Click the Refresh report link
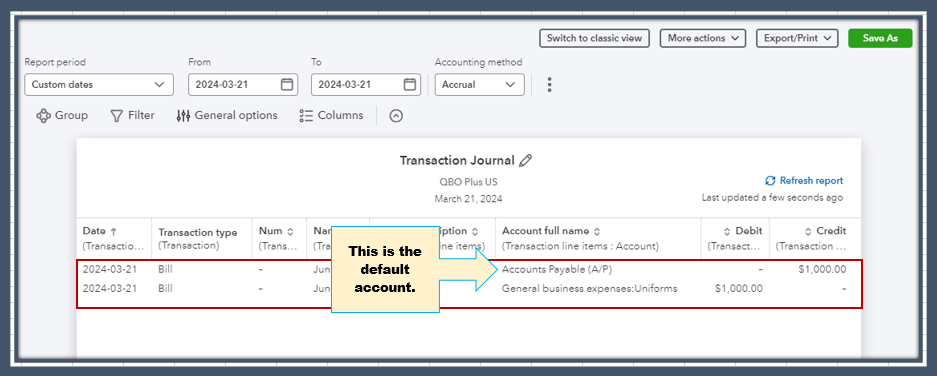Image resolution: width=937 pixels, height=376 pixels. [x=804, y=181]
